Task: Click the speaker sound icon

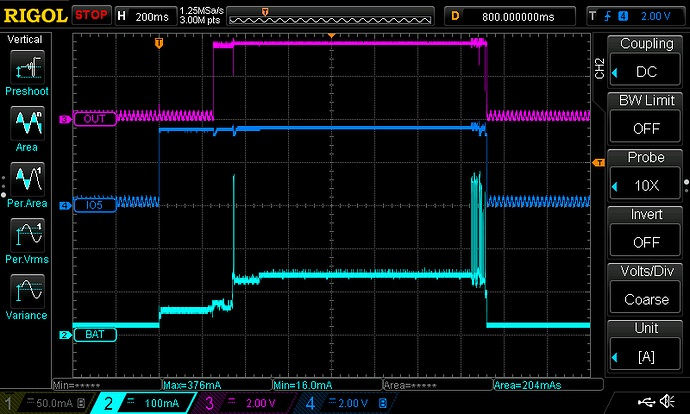Action: click(x=668, y=401)
